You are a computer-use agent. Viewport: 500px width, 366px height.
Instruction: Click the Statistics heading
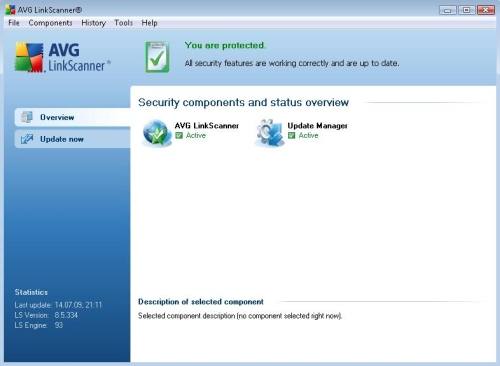(31, 292)
